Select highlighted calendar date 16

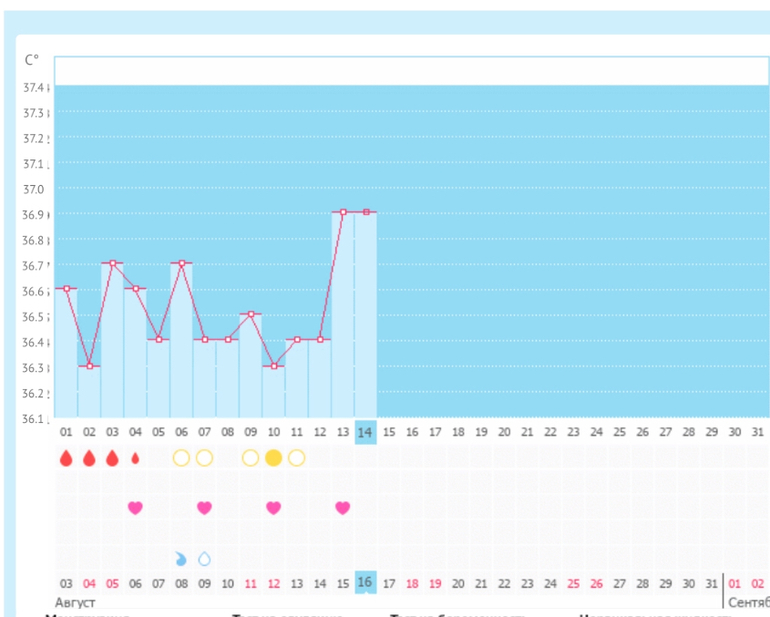[x=365, y=583]
